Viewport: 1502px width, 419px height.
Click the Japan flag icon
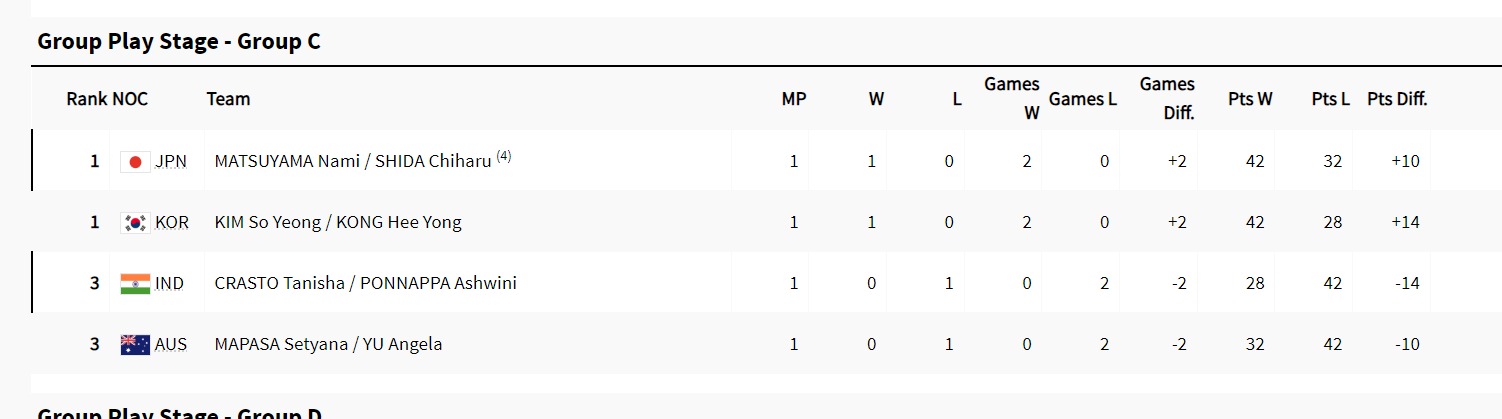(135, 161)
